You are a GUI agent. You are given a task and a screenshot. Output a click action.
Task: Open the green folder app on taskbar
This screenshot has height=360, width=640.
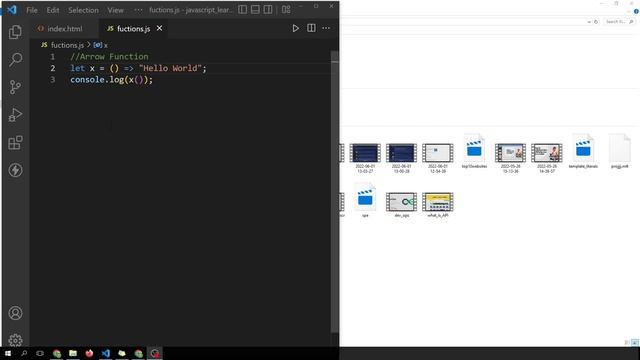tap(73, 353)
